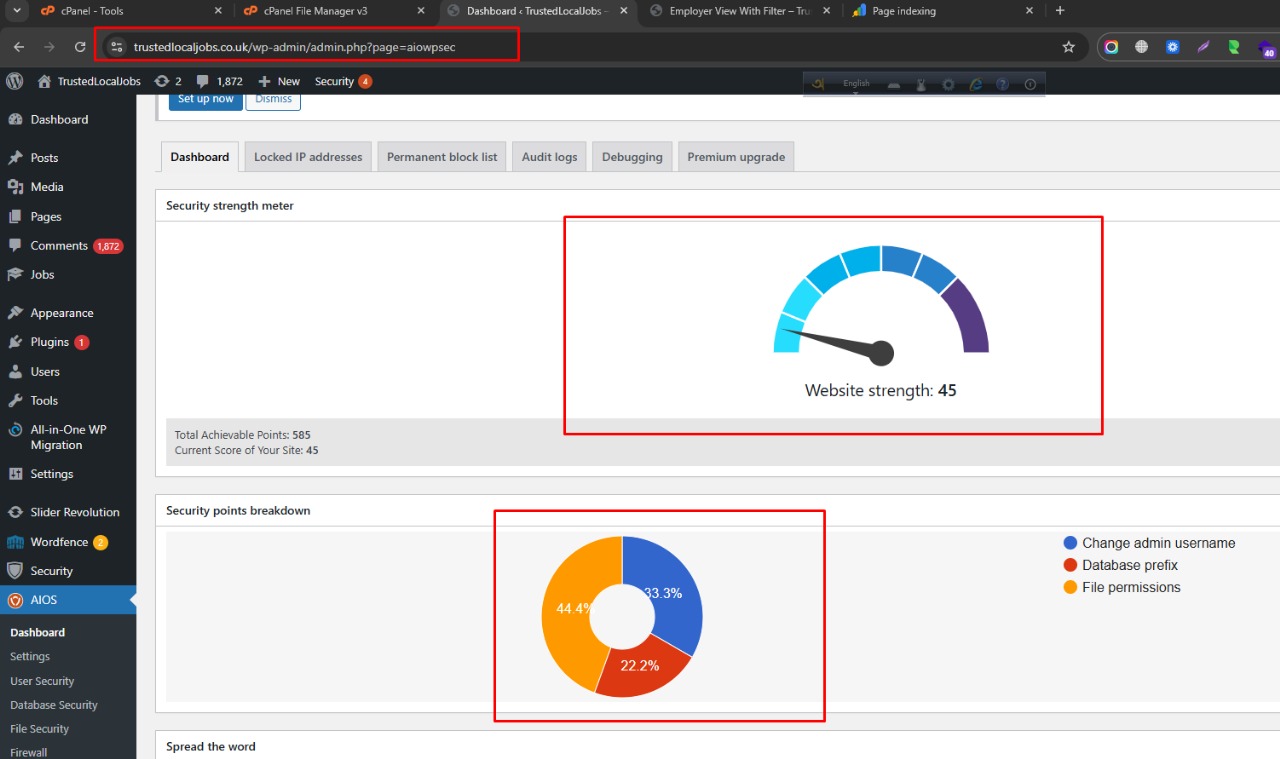This screenshot has height=759, width=1280.
Task: Click the Internet Explorer icon on floating toolbar
Action: tap(975, 85)
